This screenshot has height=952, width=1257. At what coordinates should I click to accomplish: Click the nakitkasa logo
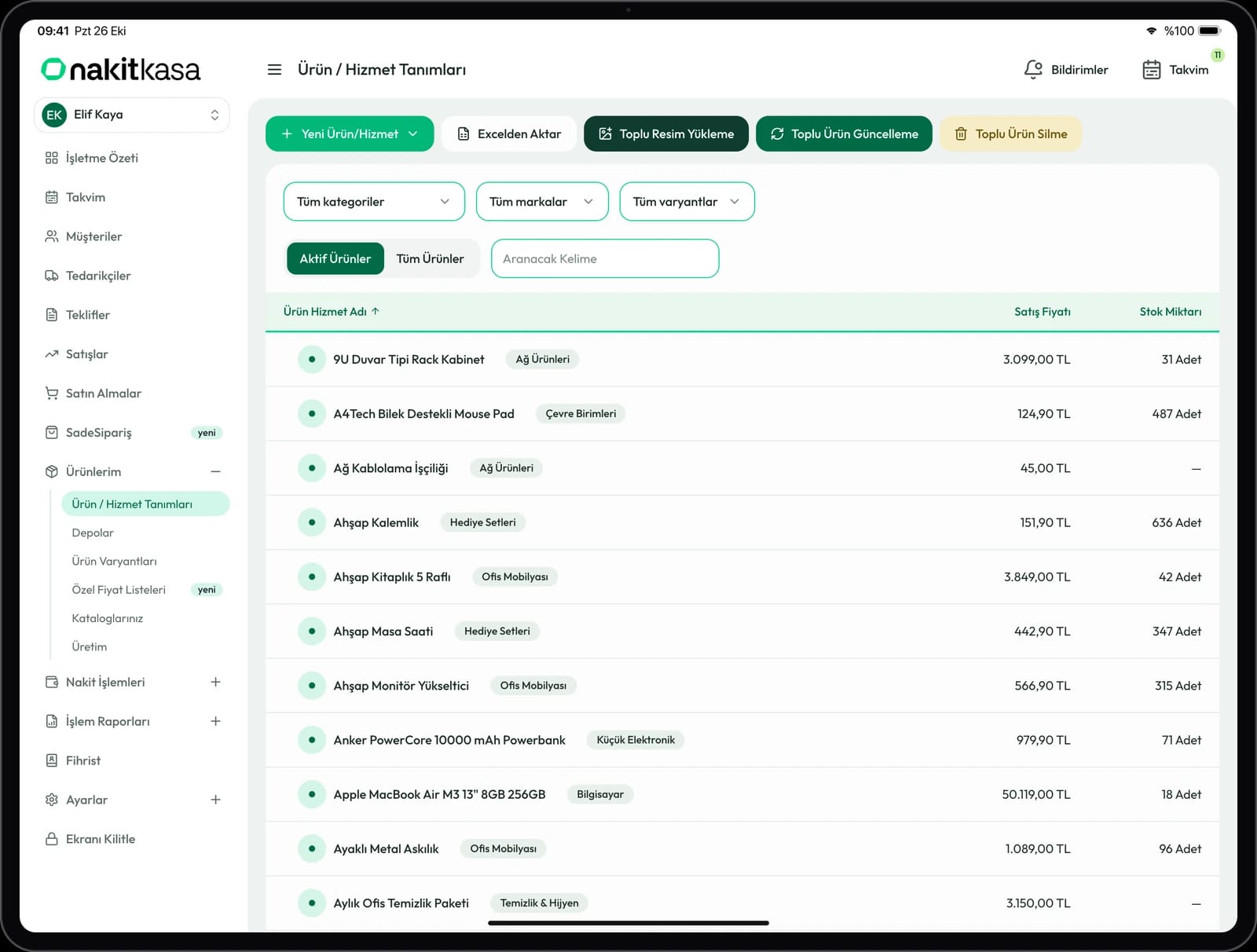pyautogui.click(x=121, y=70)
